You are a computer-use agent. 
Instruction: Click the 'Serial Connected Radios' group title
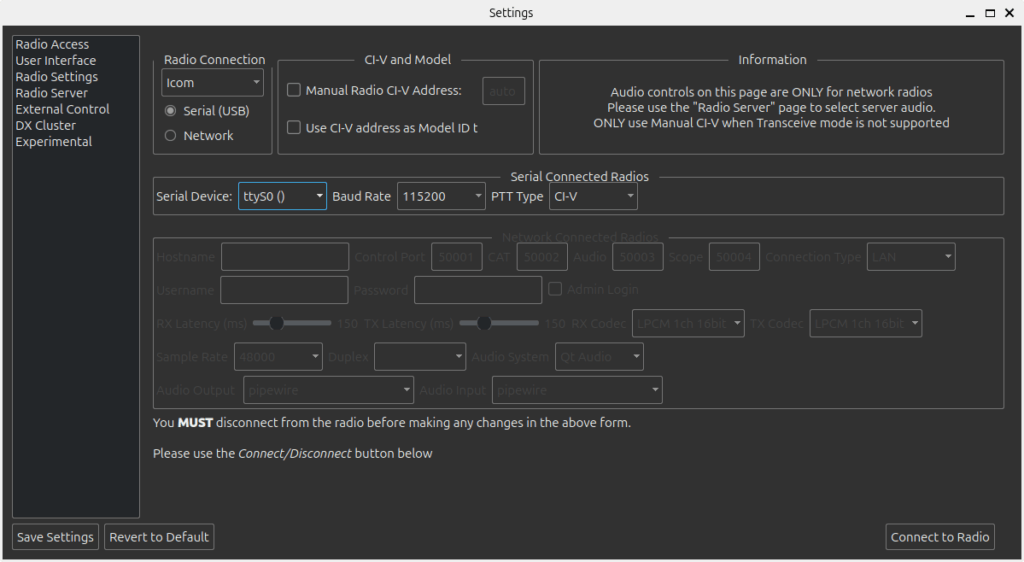click(579, 177)
